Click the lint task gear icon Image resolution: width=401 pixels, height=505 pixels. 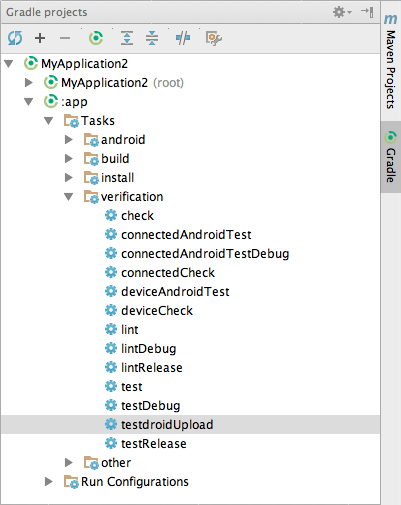pyautogui.click(x=111, y=329)
